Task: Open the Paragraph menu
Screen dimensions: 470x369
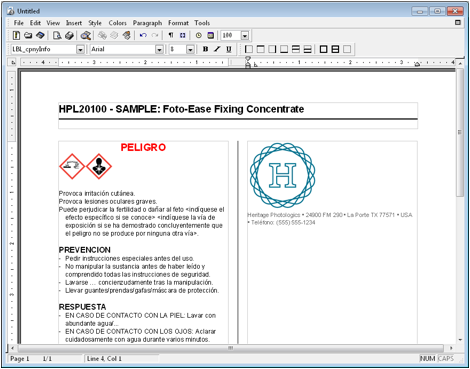Action: tap(147, 23)
